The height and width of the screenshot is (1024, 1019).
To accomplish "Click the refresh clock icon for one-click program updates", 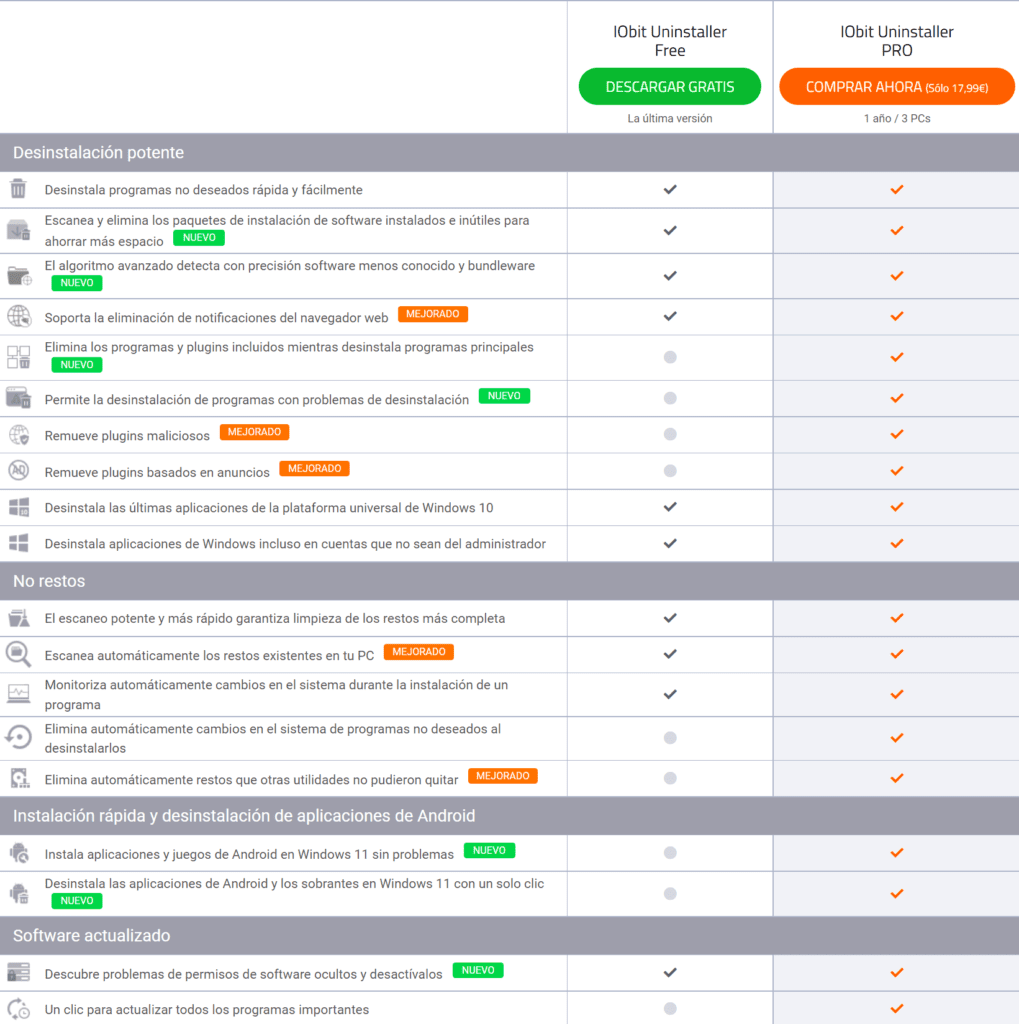I will coord(19,1008).
